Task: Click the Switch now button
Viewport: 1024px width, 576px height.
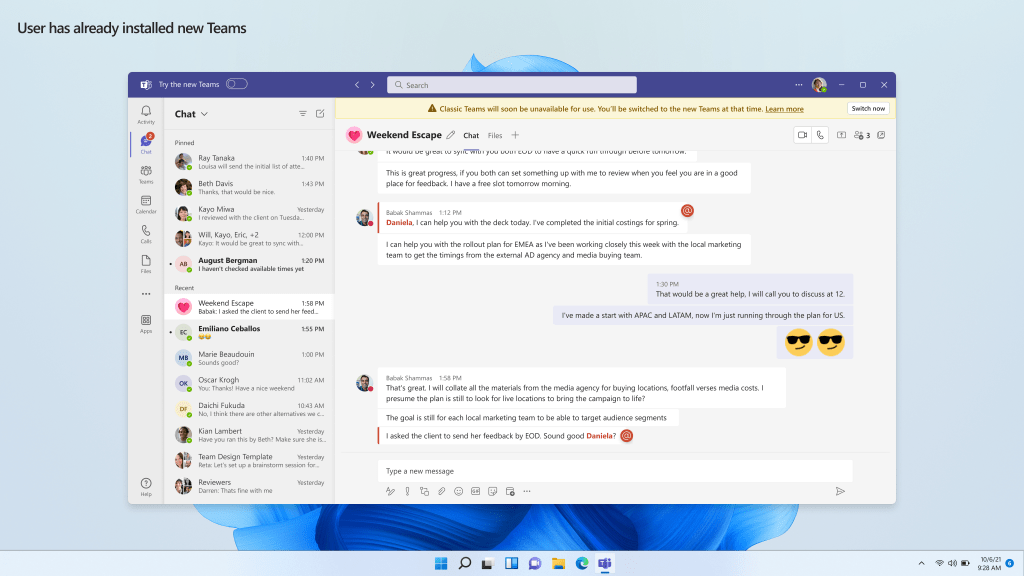Action: click(867, 108)
